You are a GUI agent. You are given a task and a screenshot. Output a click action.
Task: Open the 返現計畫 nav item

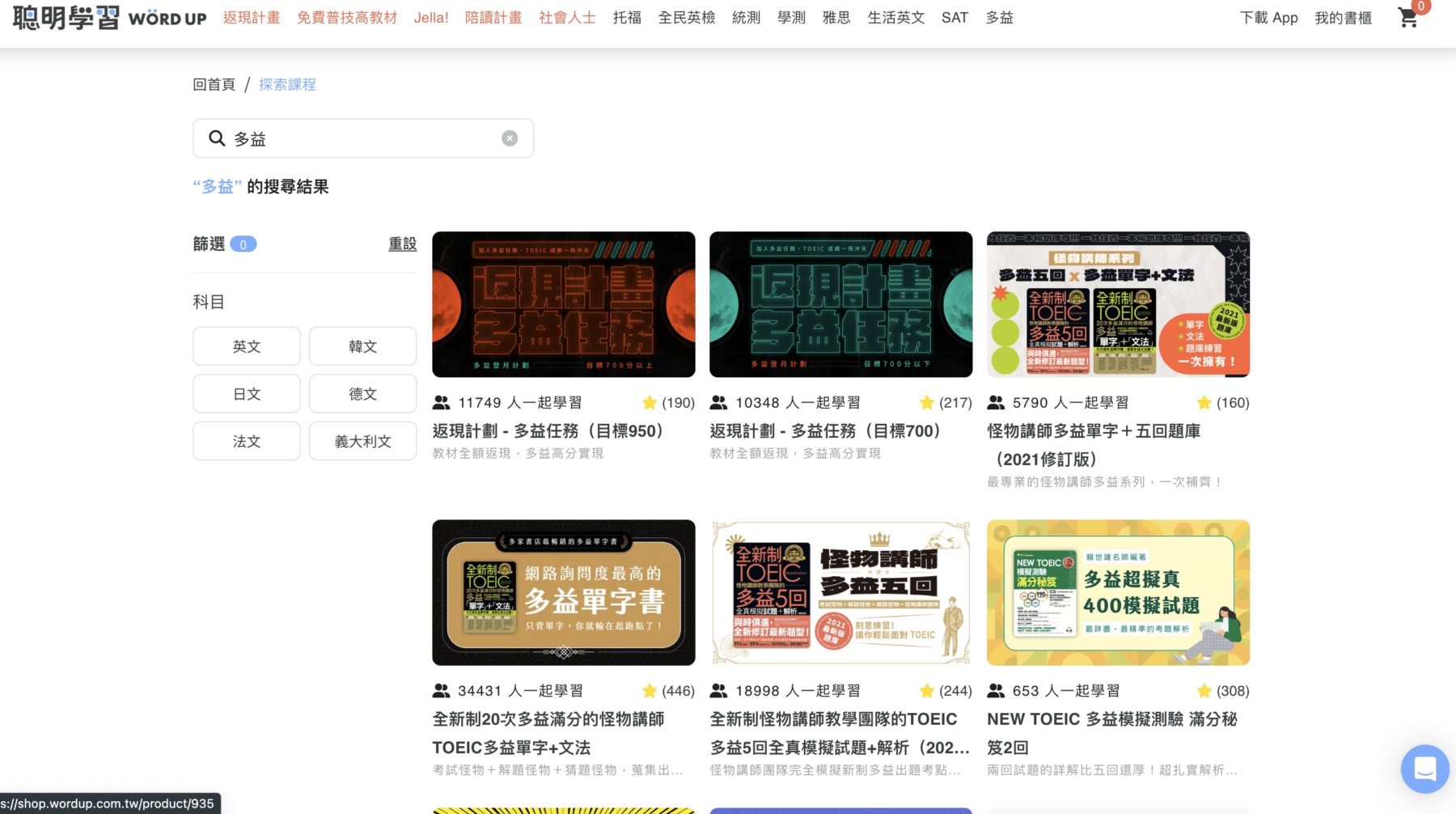pyautogui.click(x=252, y=18)
